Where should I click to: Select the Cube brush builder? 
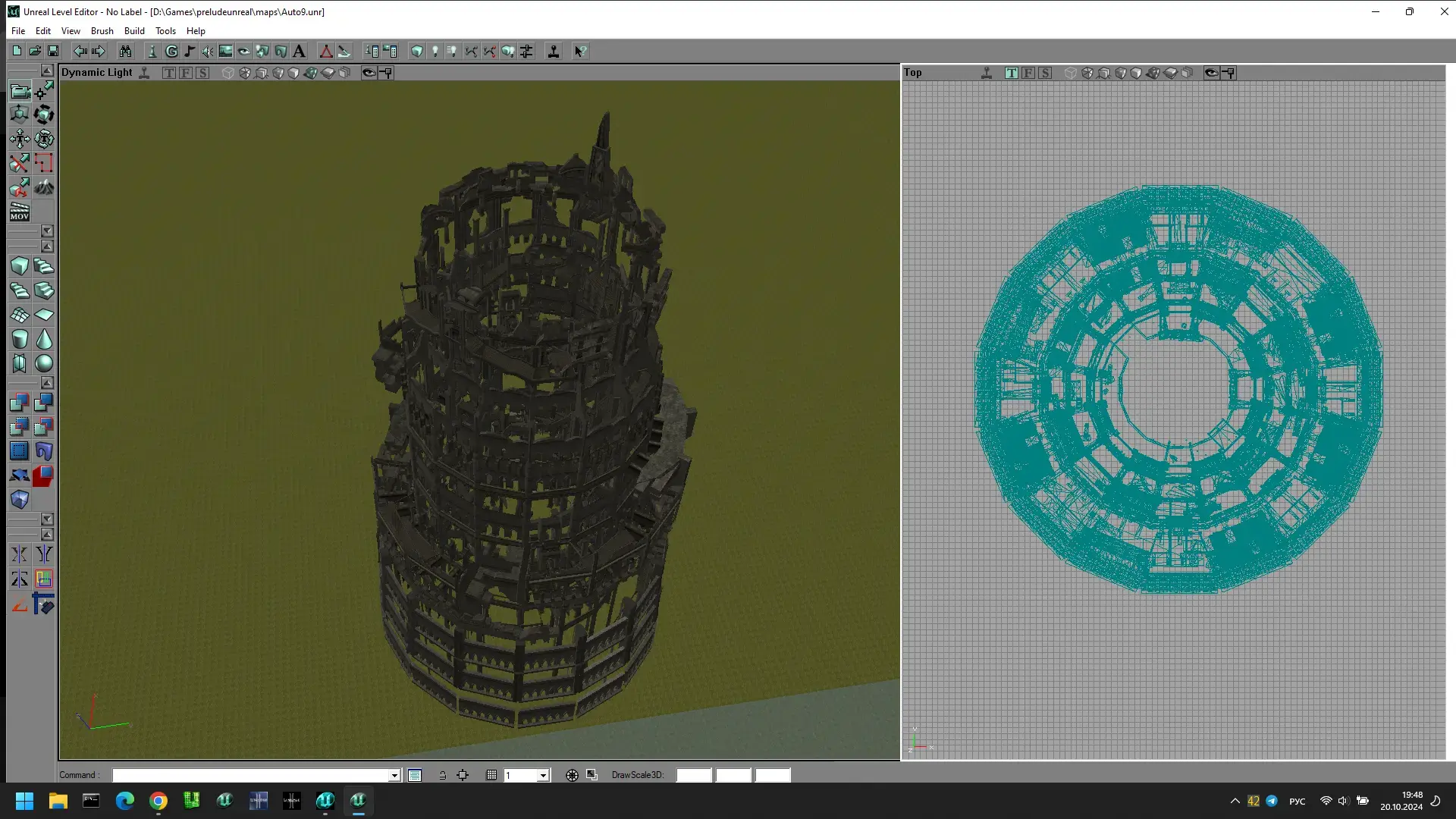pyautogui.click(x=20, y=266)
